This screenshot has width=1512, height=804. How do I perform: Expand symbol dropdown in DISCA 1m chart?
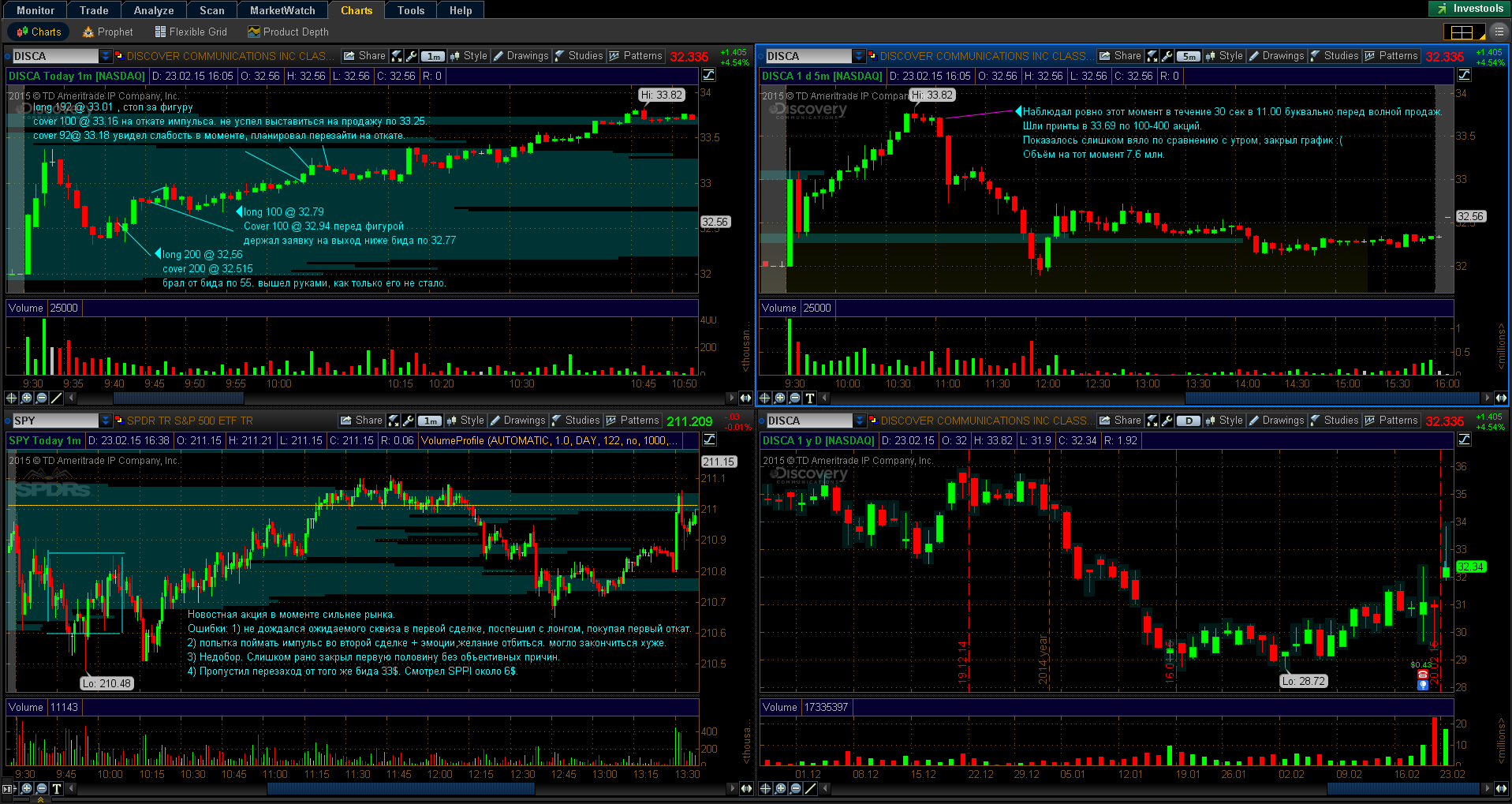point(105,56)
